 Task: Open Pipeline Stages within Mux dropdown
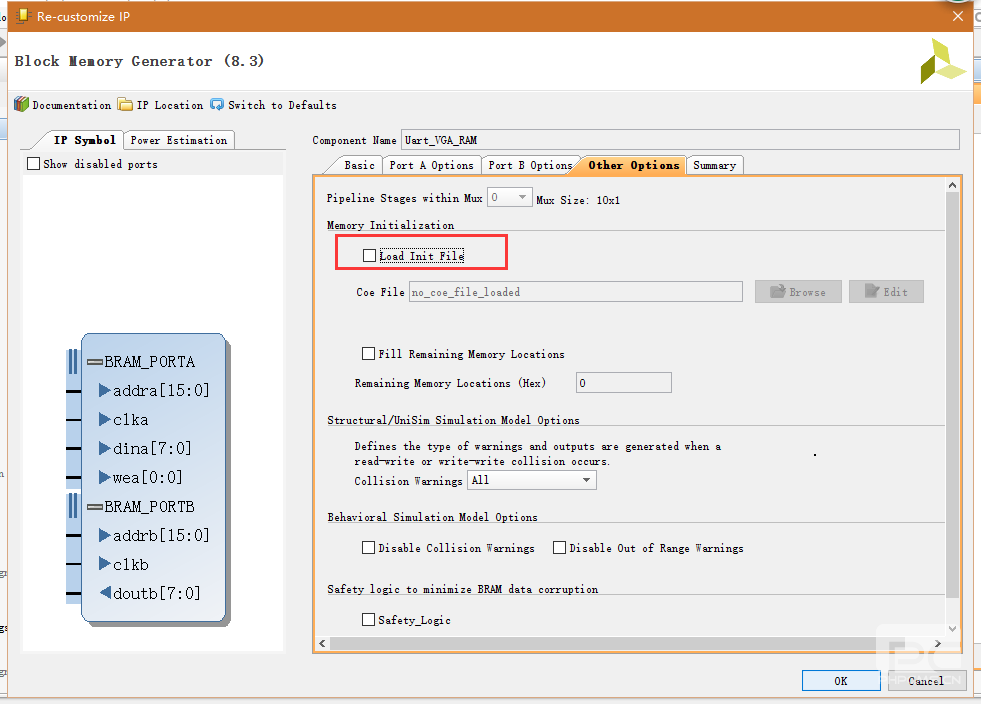pos(510,198)
